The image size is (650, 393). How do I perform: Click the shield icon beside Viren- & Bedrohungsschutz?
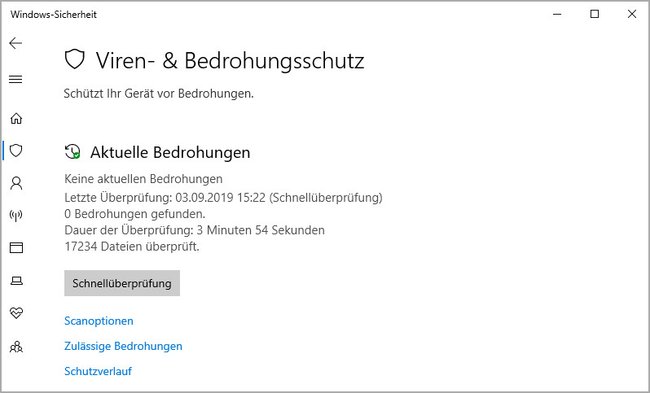[75, 59]
